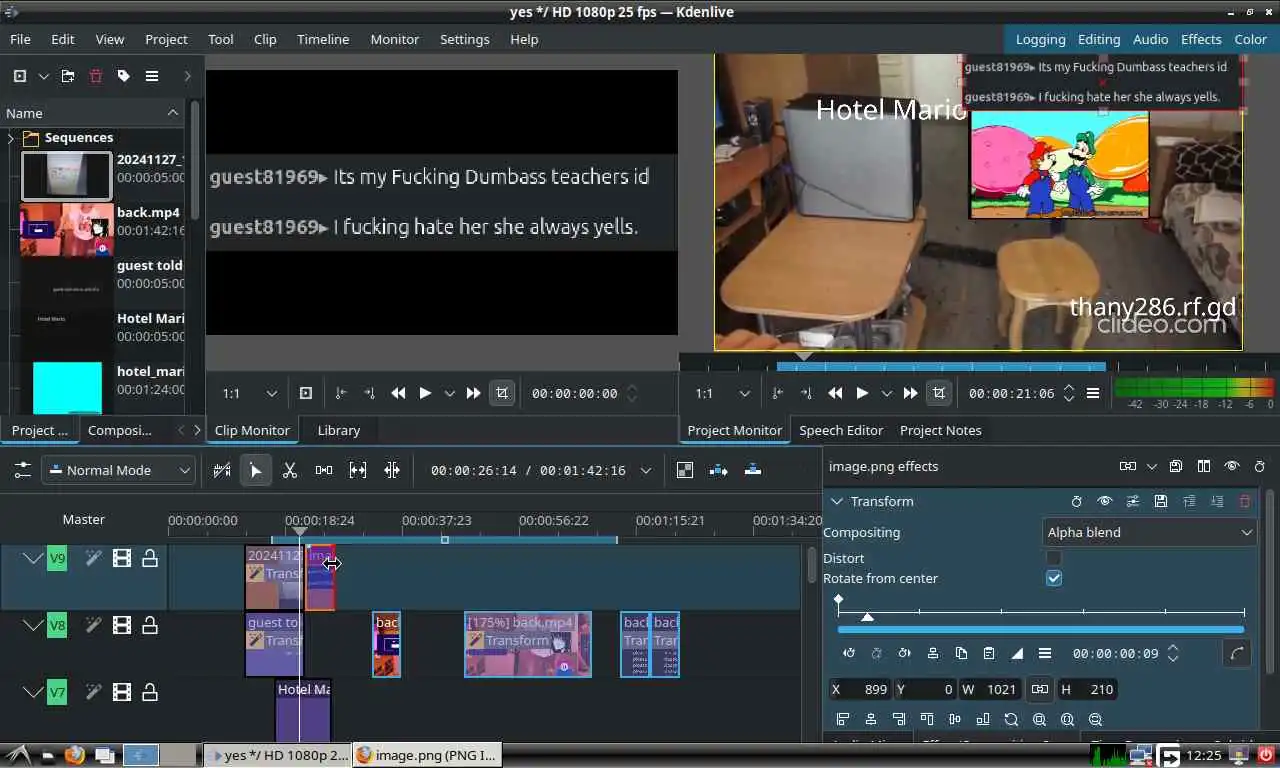Switch to the Speech Editor tab
The height and width of the screenshot is (768, 1280).
click(841, 430)
